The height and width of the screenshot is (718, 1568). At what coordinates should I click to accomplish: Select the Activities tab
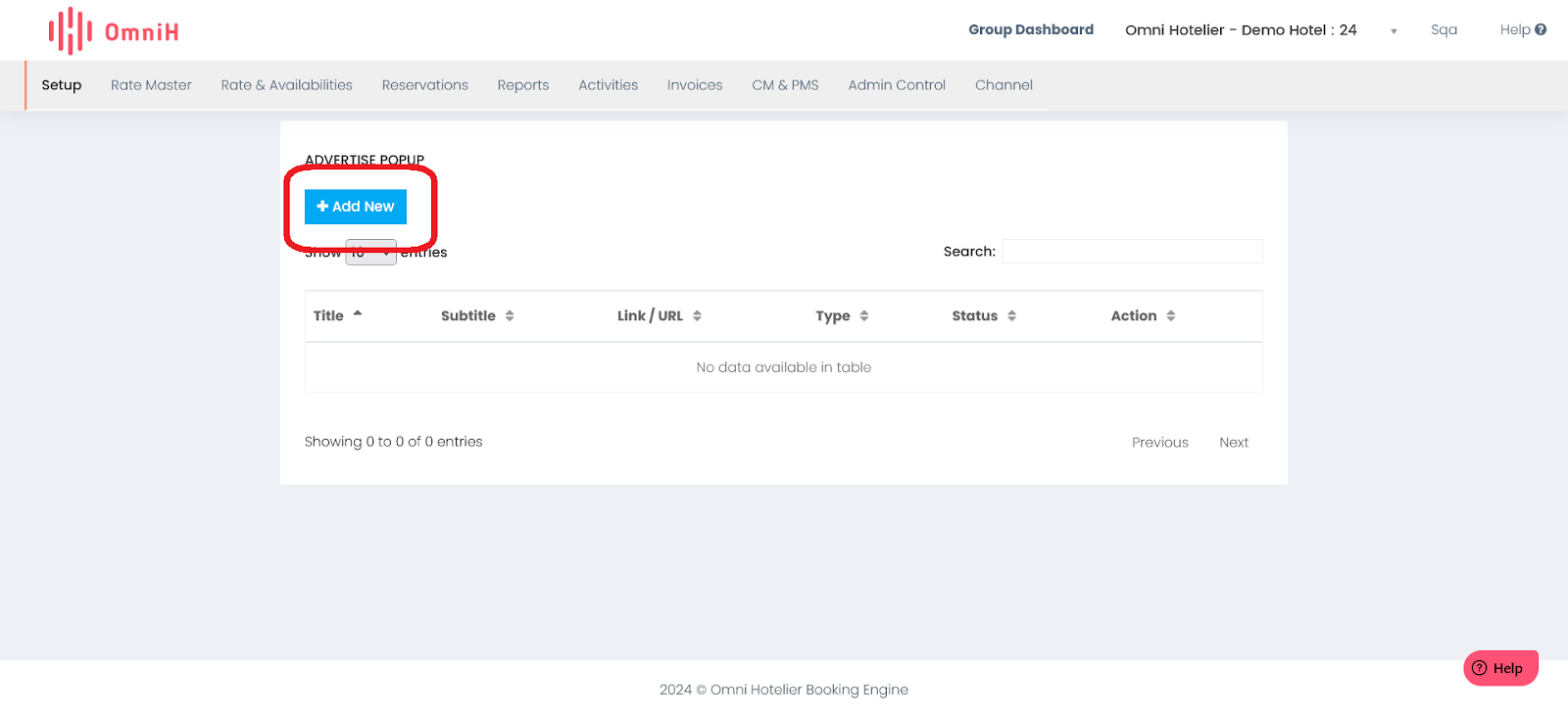(x=608, y=85)
